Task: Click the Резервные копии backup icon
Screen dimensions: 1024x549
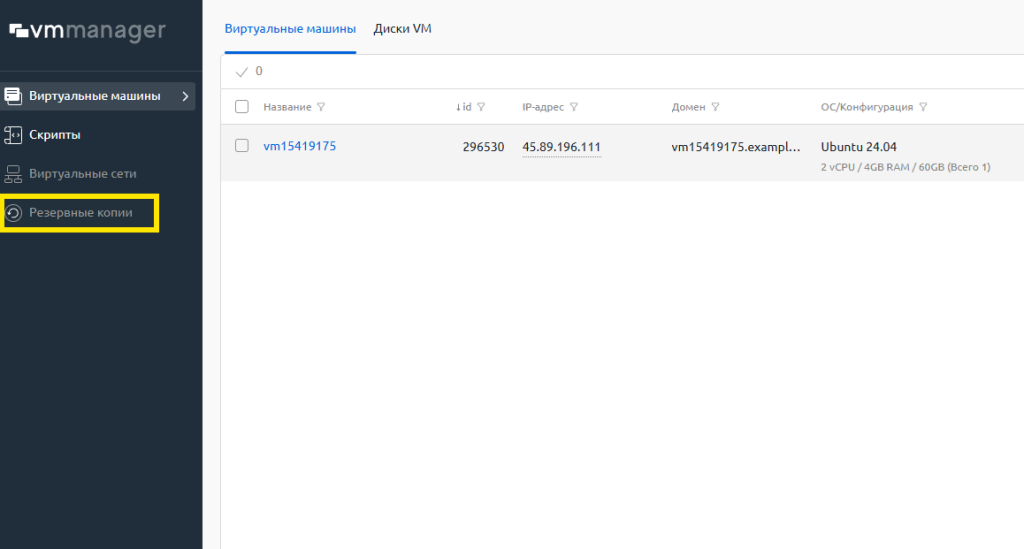Action: (14, 213)
